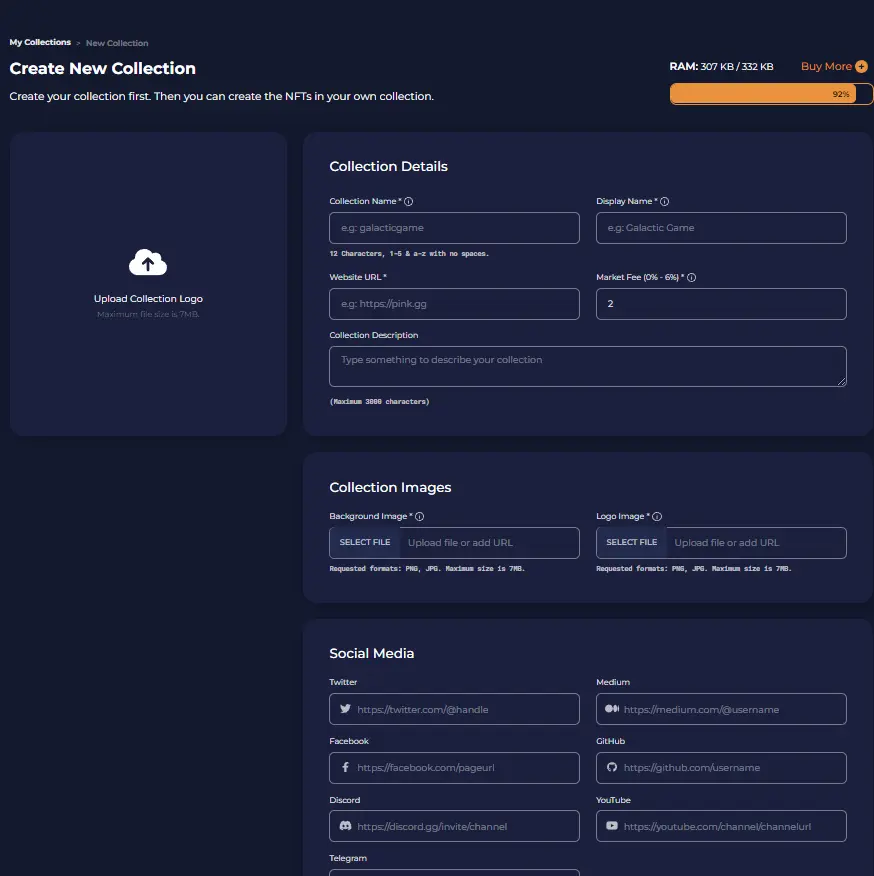The image size is (874, 876).
Task: Go back to My Collections breadcrumb
Action: click(40, 42)
